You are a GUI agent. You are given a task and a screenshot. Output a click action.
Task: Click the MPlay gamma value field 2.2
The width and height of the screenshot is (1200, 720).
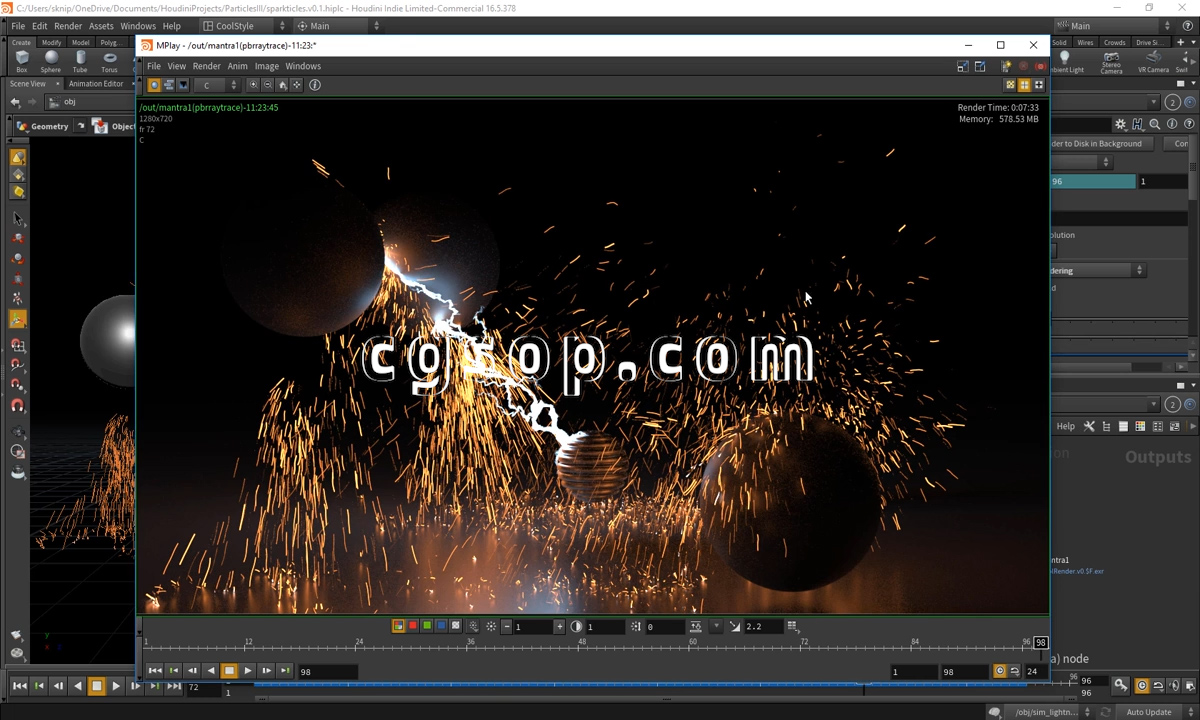[x=763, y=626]
